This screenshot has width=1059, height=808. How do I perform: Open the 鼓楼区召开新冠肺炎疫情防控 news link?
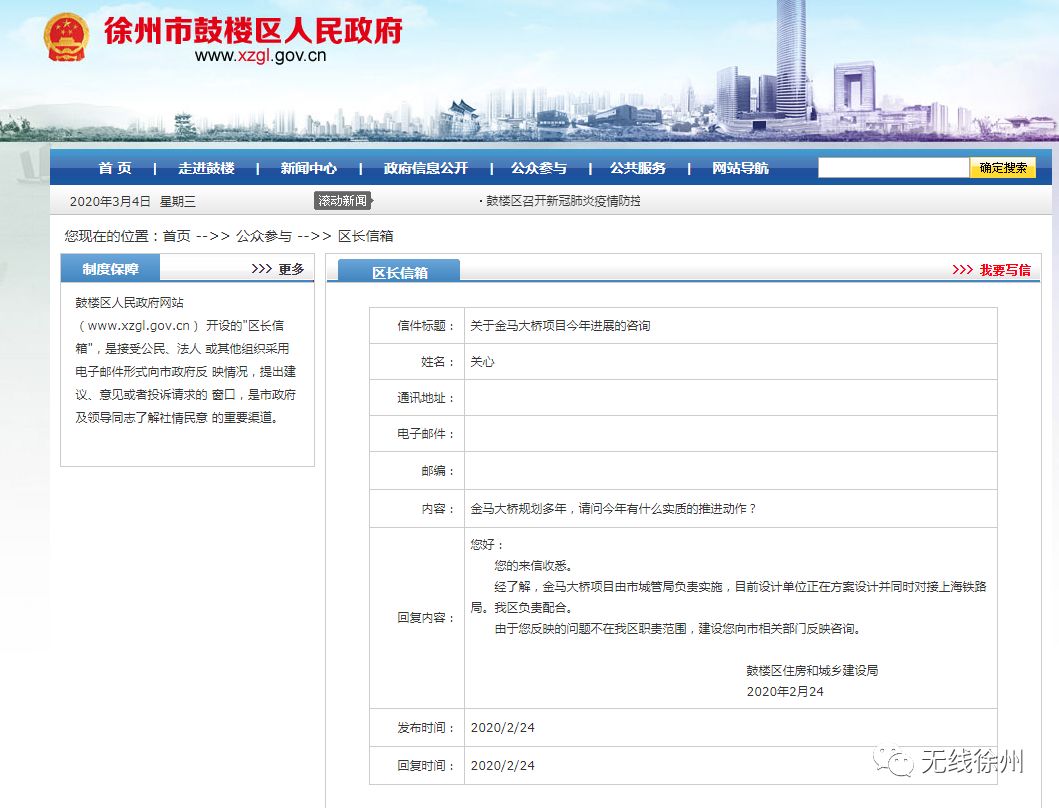tap(563, 201)
